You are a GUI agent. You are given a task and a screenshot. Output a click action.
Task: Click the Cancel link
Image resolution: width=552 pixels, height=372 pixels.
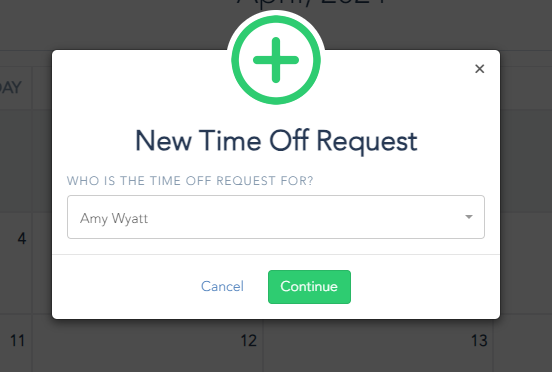(222, 286)
